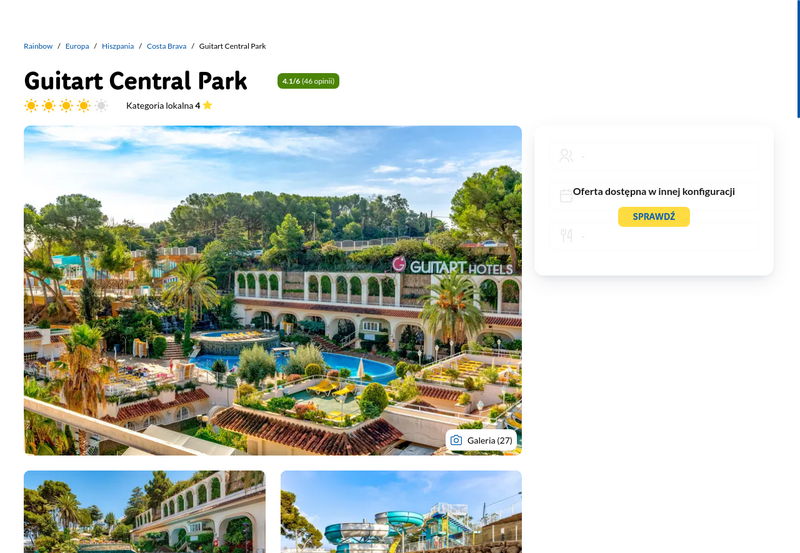Click the participants field in booking panel
This screenshot has height=553, width=800.
click(654, 156)
